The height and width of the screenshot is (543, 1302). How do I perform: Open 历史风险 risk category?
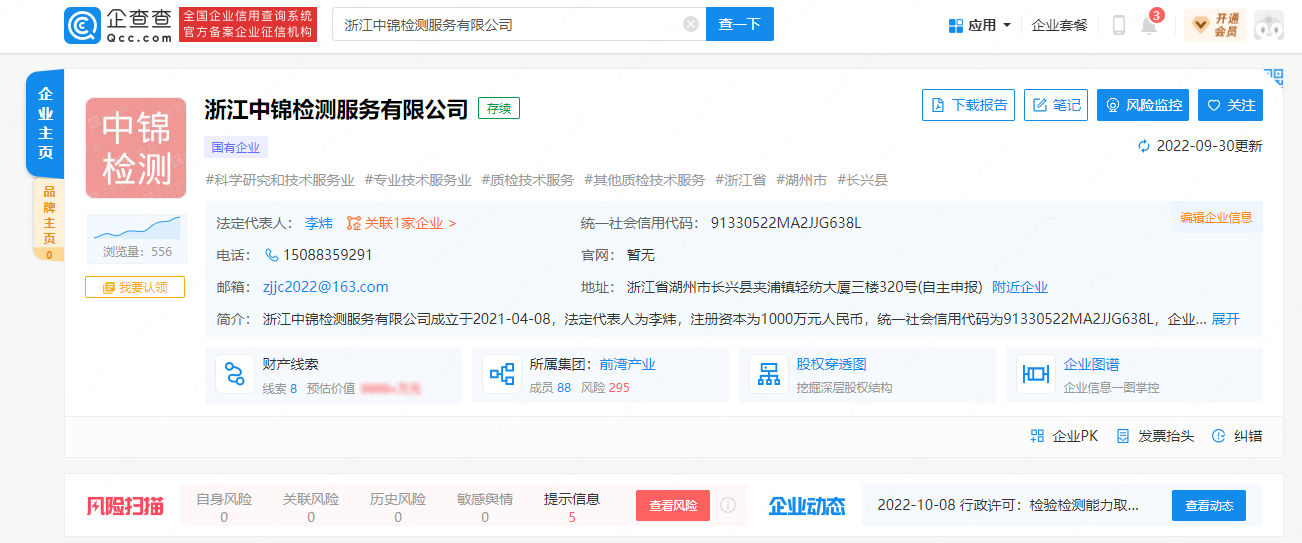(x=398, y=507)
